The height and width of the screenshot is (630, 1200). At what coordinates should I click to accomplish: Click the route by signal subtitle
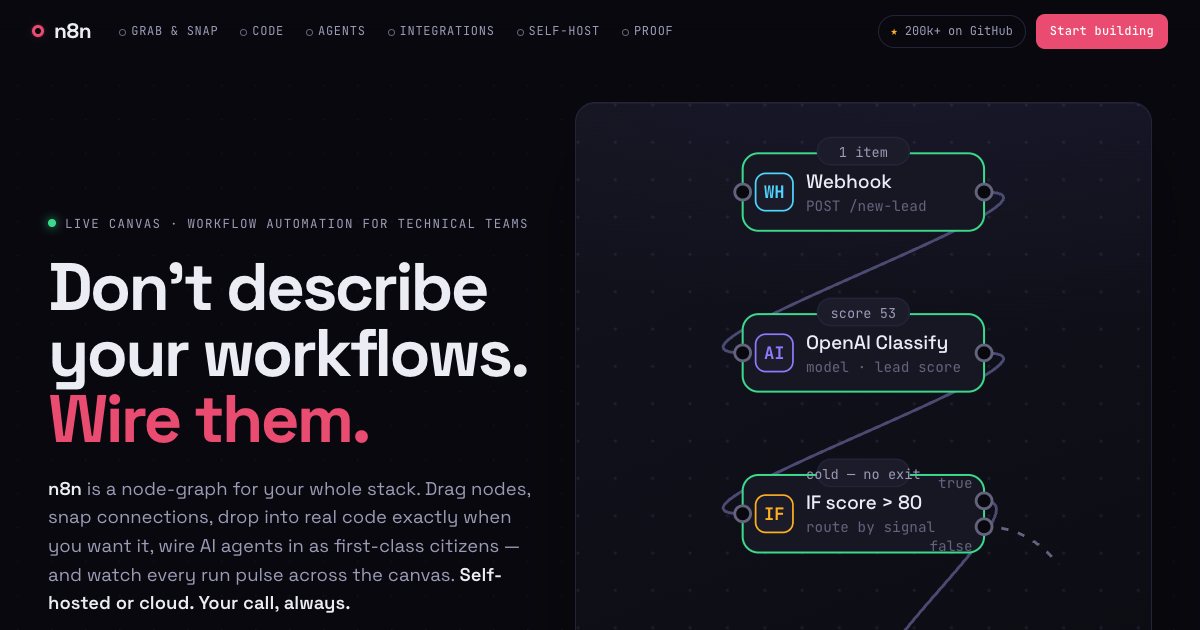pos(870,527)
